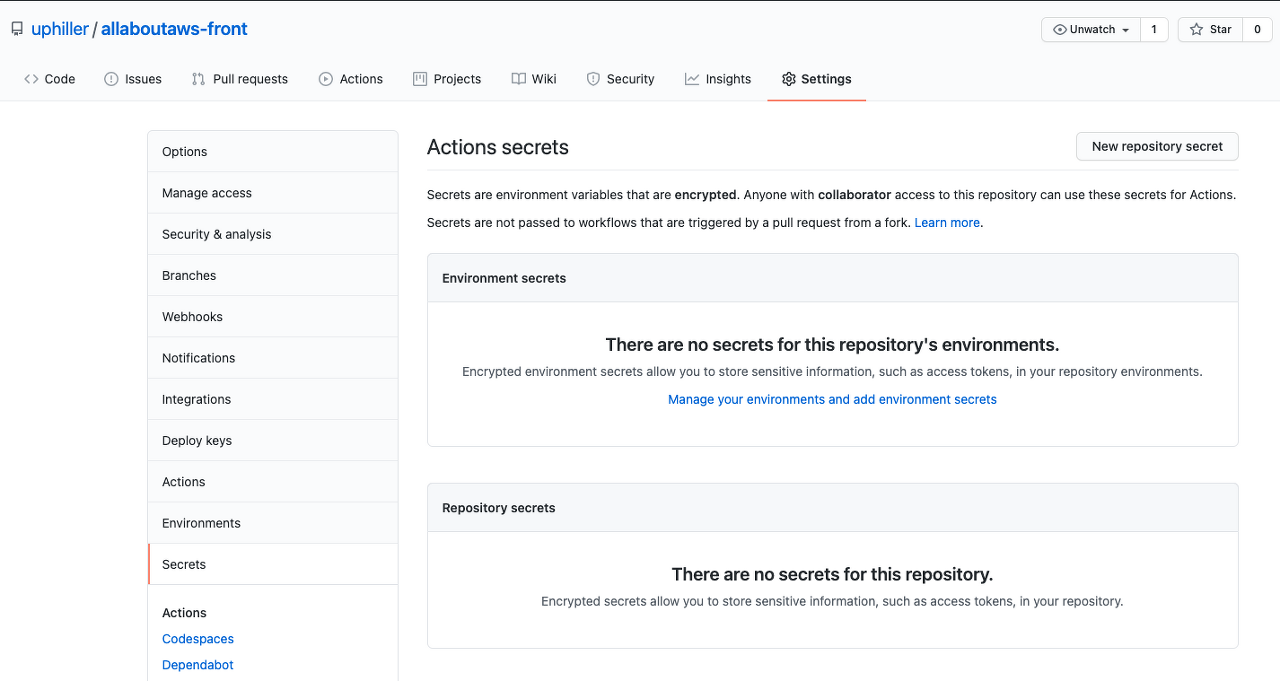Click the Wiki book icon

click(518, 79)
